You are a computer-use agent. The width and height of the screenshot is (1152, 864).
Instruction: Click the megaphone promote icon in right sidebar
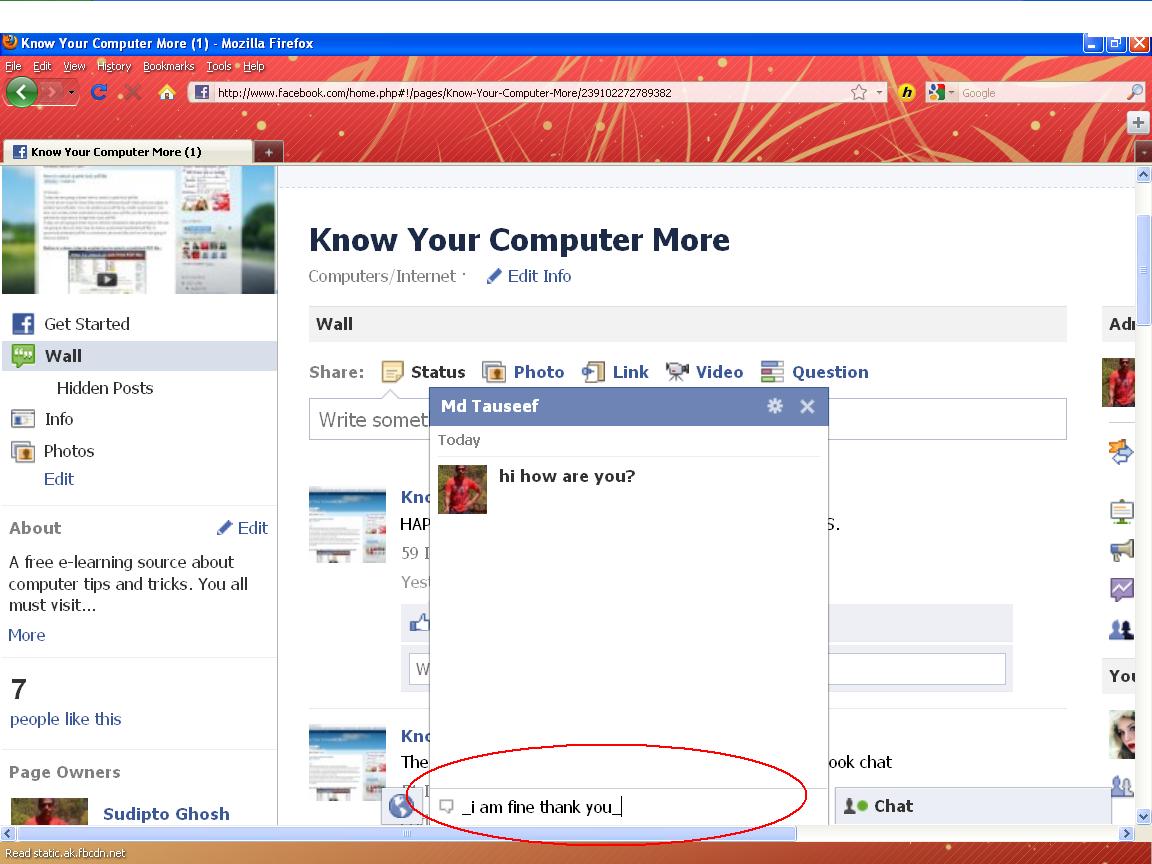coord(1121,550)
